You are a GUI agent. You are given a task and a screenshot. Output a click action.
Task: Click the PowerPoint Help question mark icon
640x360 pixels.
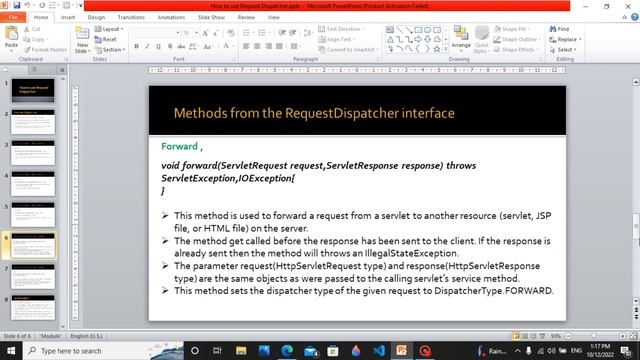pos(635,17)
